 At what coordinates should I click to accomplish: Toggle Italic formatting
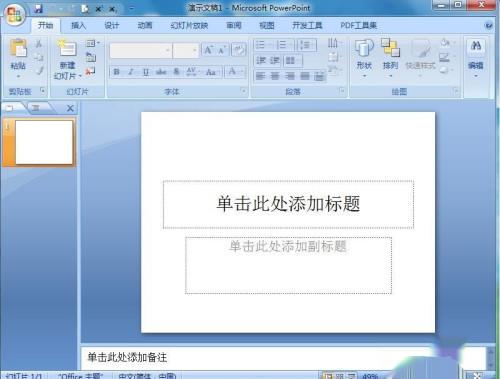click(131, 72)
